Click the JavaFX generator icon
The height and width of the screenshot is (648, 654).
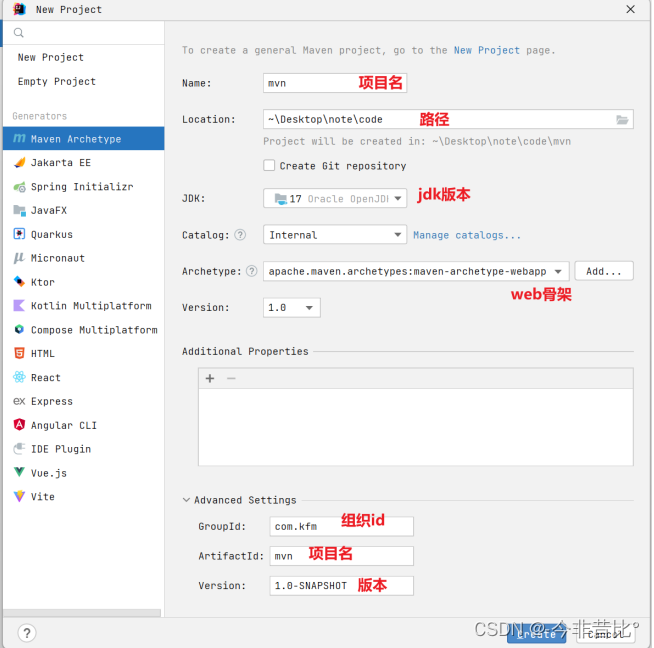[x=19, y=210]
